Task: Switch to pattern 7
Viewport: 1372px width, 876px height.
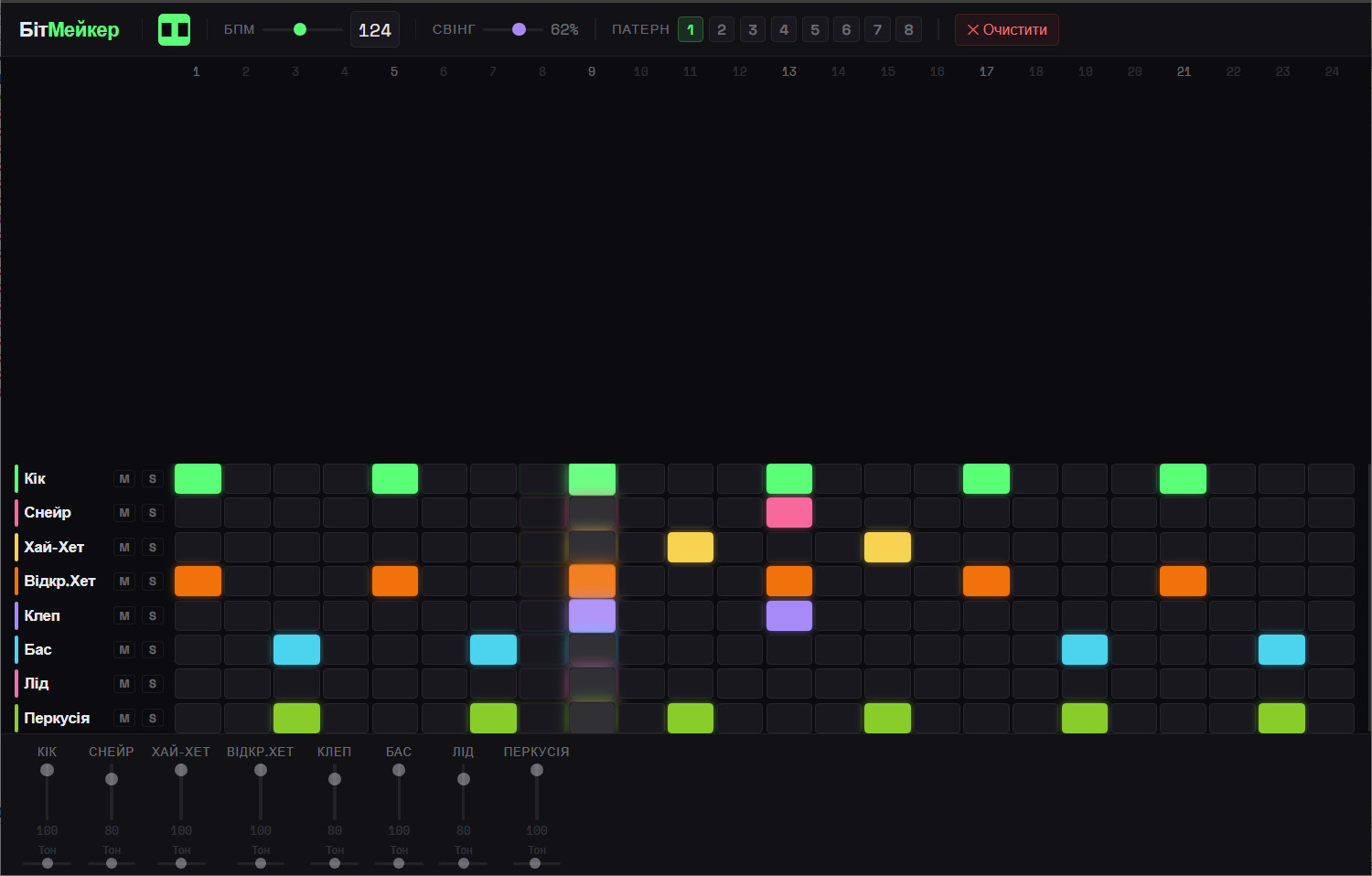Action: point(877,29)
